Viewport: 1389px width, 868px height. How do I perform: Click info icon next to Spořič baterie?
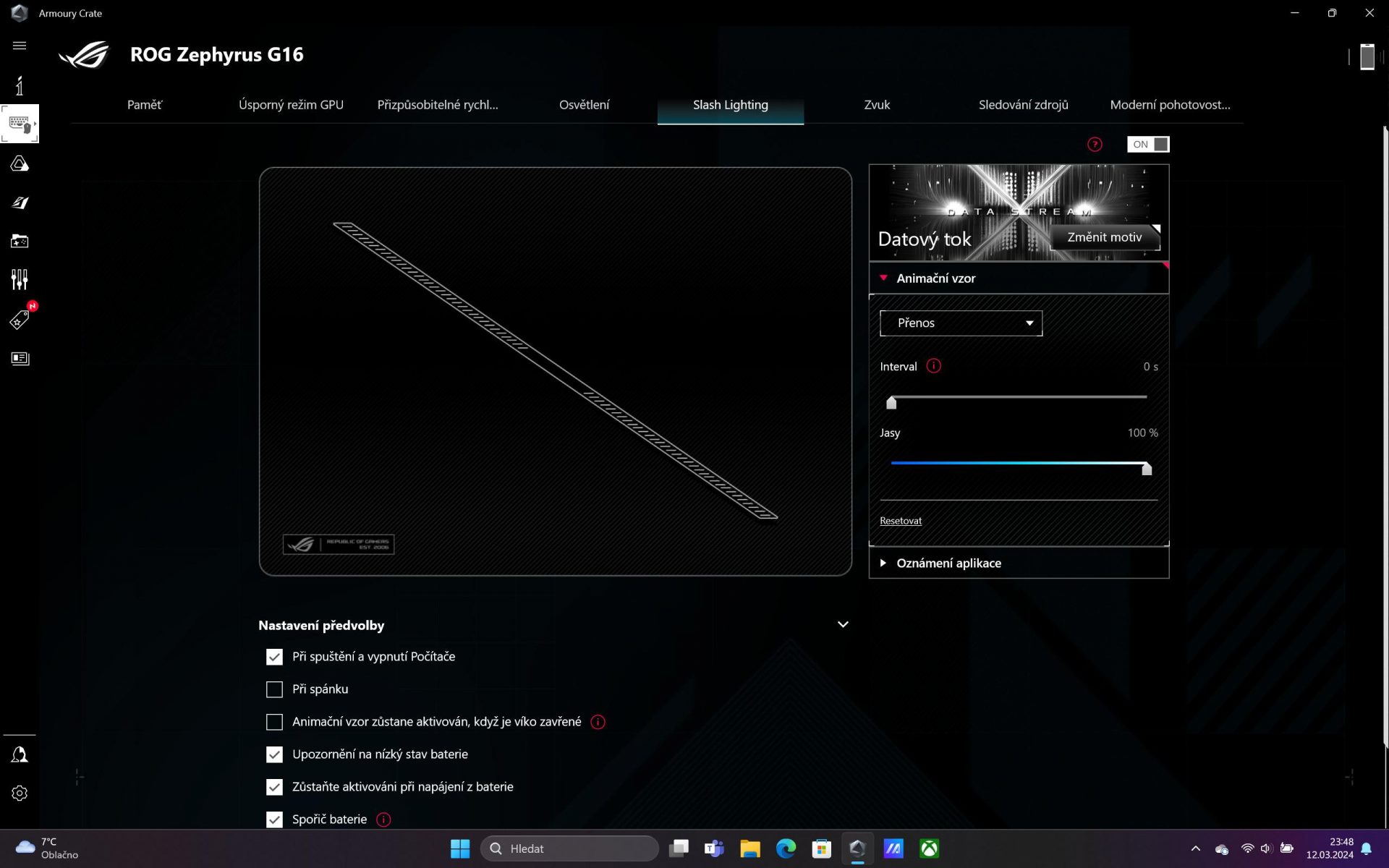click(383, 820)
